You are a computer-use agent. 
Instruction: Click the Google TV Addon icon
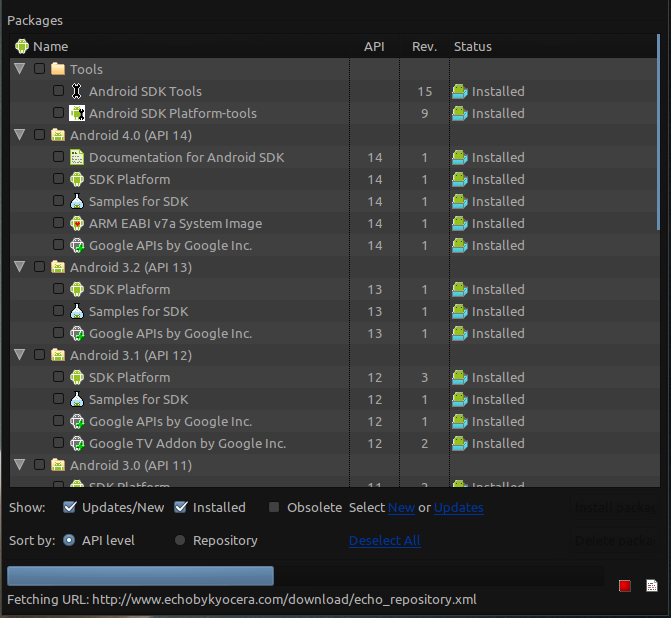click(x=77, y=443)
